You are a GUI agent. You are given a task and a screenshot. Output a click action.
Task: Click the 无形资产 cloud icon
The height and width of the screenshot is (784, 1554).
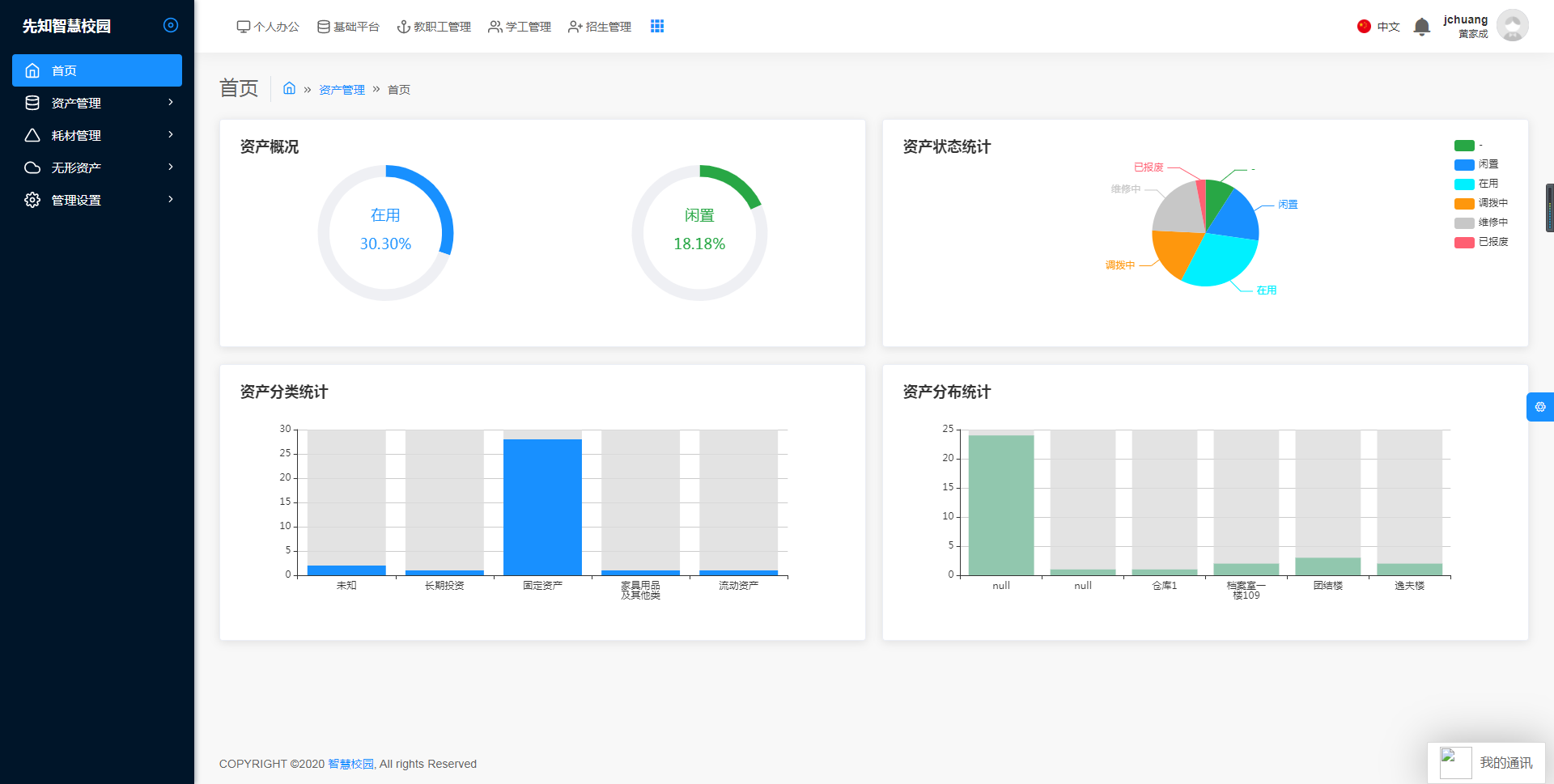(32, 167)
